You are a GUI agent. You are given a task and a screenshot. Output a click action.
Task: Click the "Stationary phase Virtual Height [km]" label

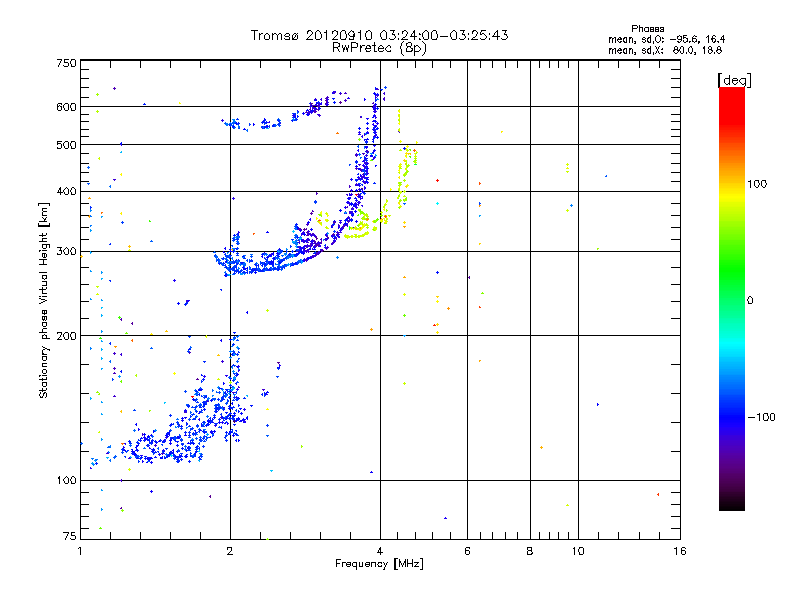click(44, 300)
